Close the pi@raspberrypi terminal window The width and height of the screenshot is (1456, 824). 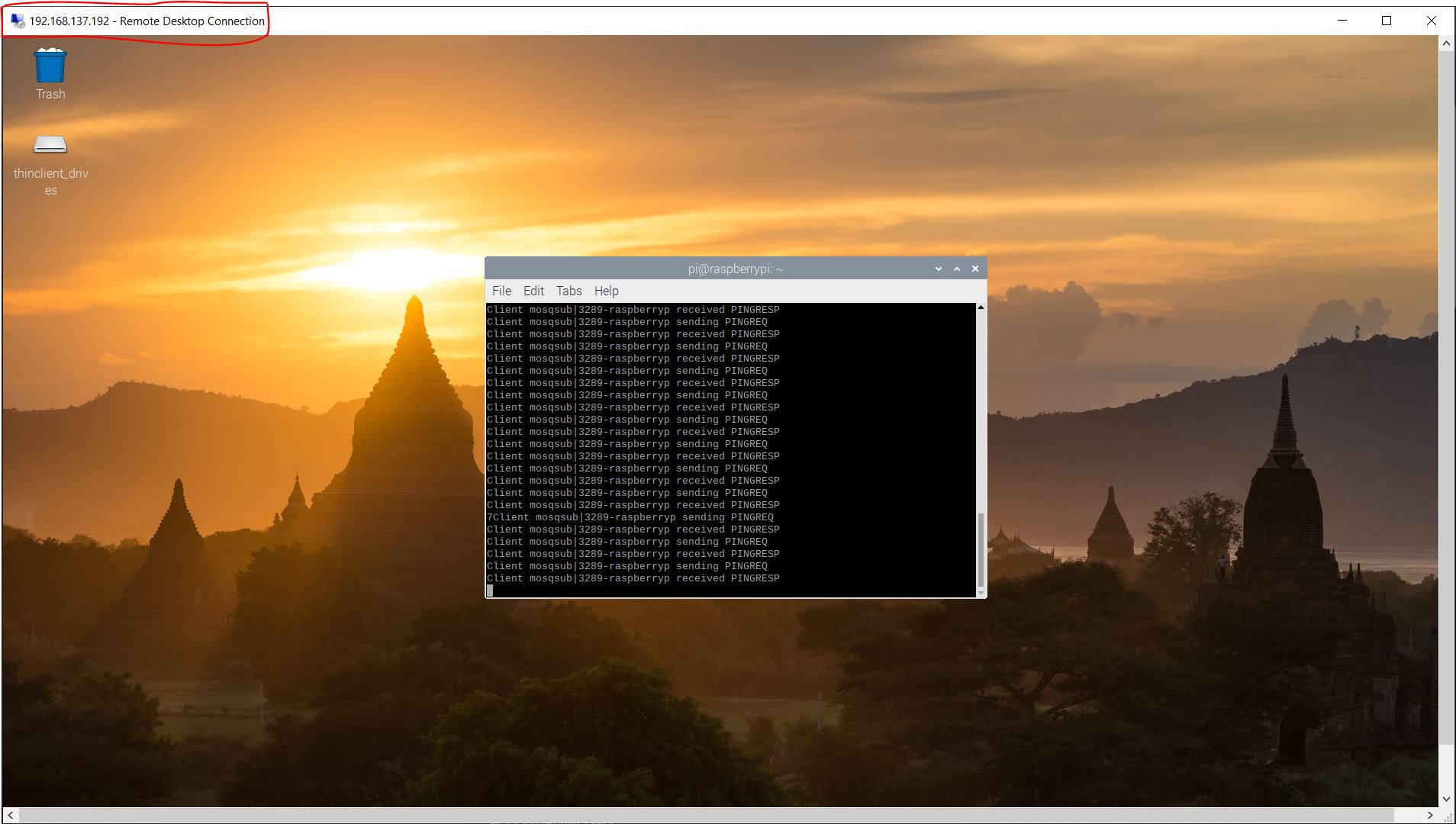pyautogui.click(x=975, y=269)
